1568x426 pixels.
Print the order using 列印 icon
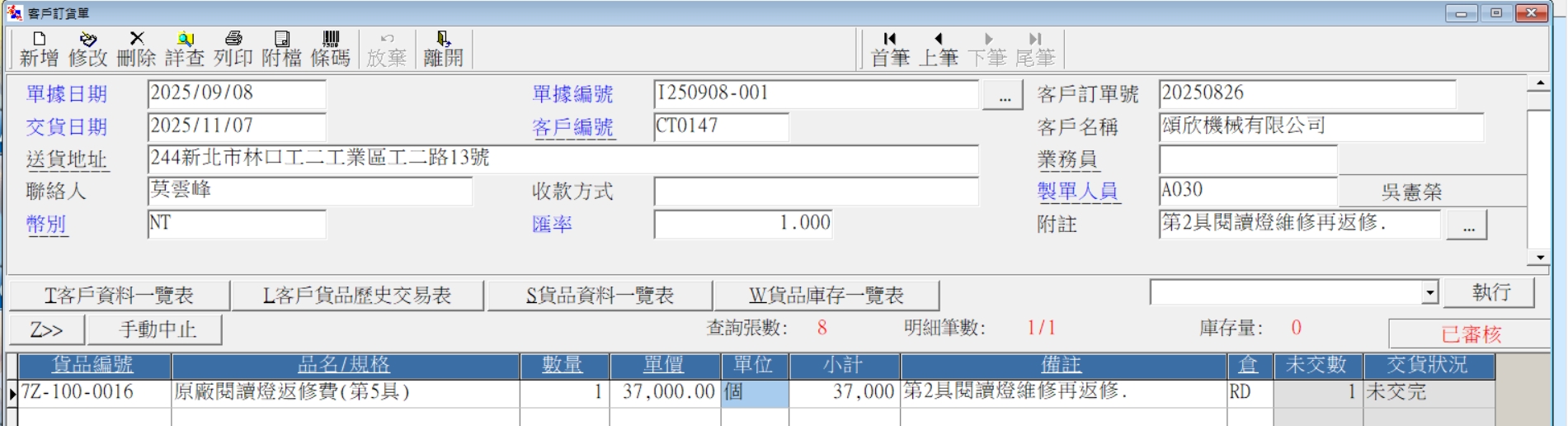click(x=233, y=49)
